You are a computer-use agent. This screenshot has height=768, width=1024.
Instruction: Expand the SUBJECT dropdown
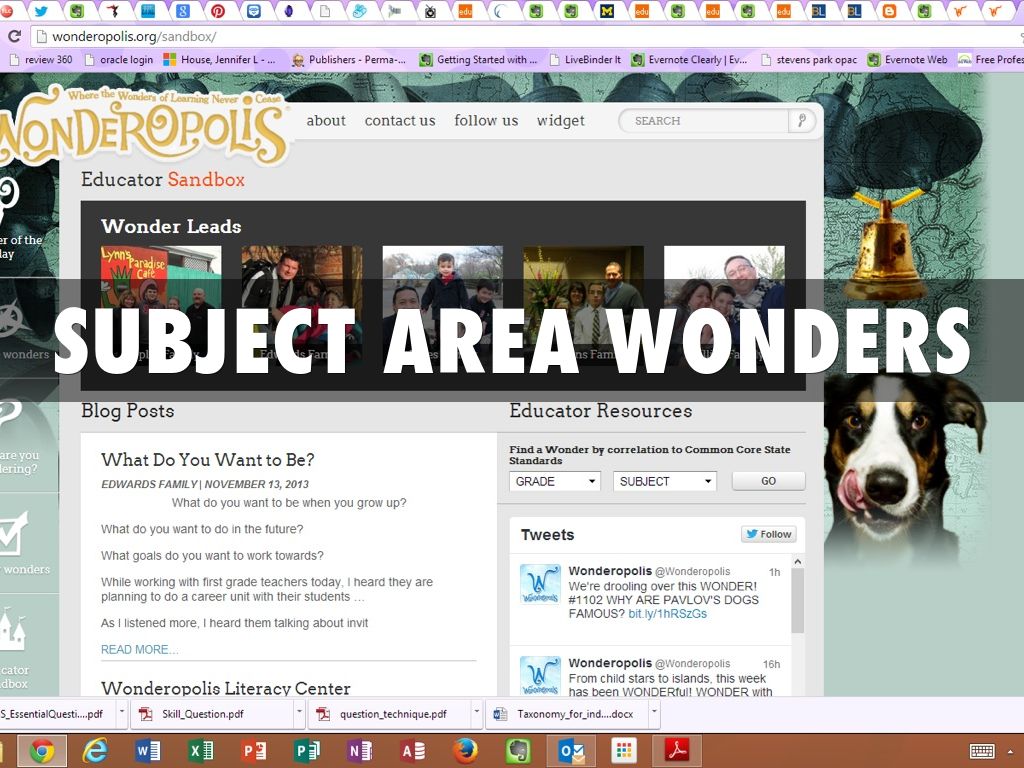(x=665, y=481)
